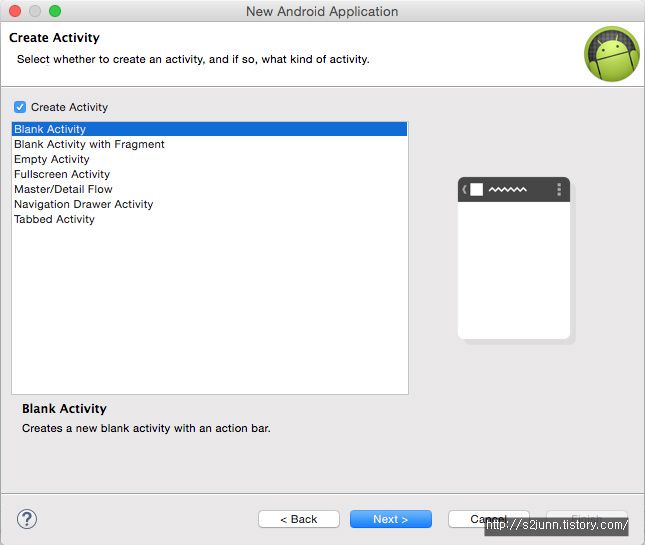Screen dimensions: 645x545
Task: Choose Fullscreen Activity template
Action: tap(209, 174)
